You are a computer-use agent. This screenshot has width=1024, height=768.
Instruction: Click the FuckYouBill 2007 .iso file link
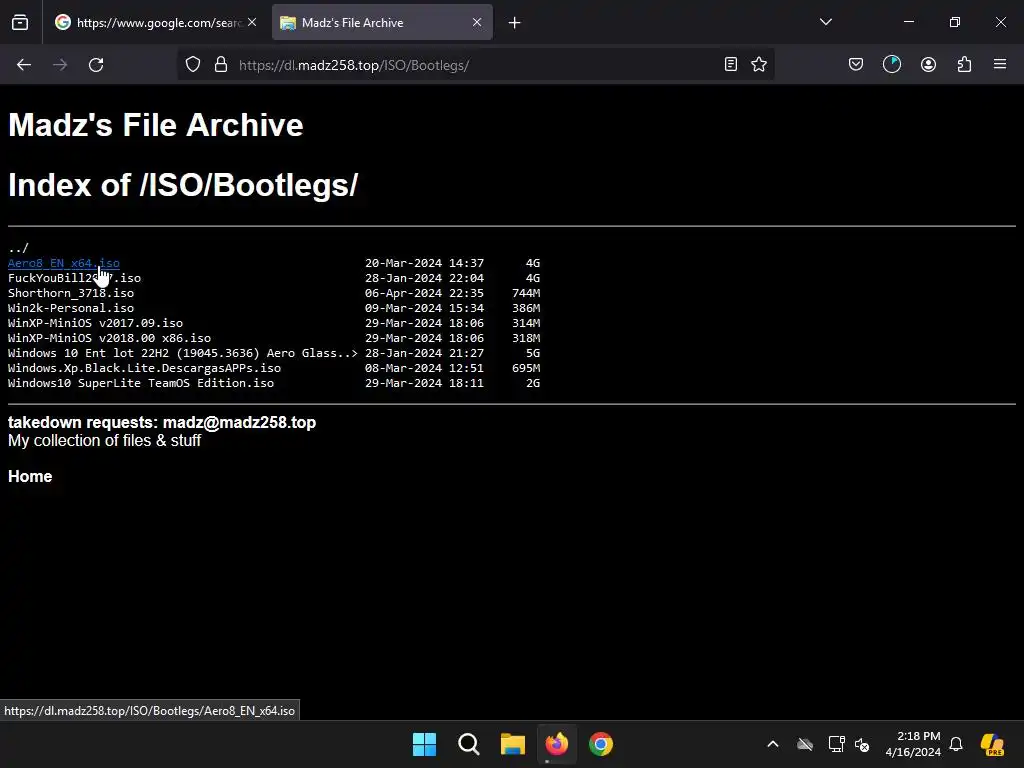(74, 278)
